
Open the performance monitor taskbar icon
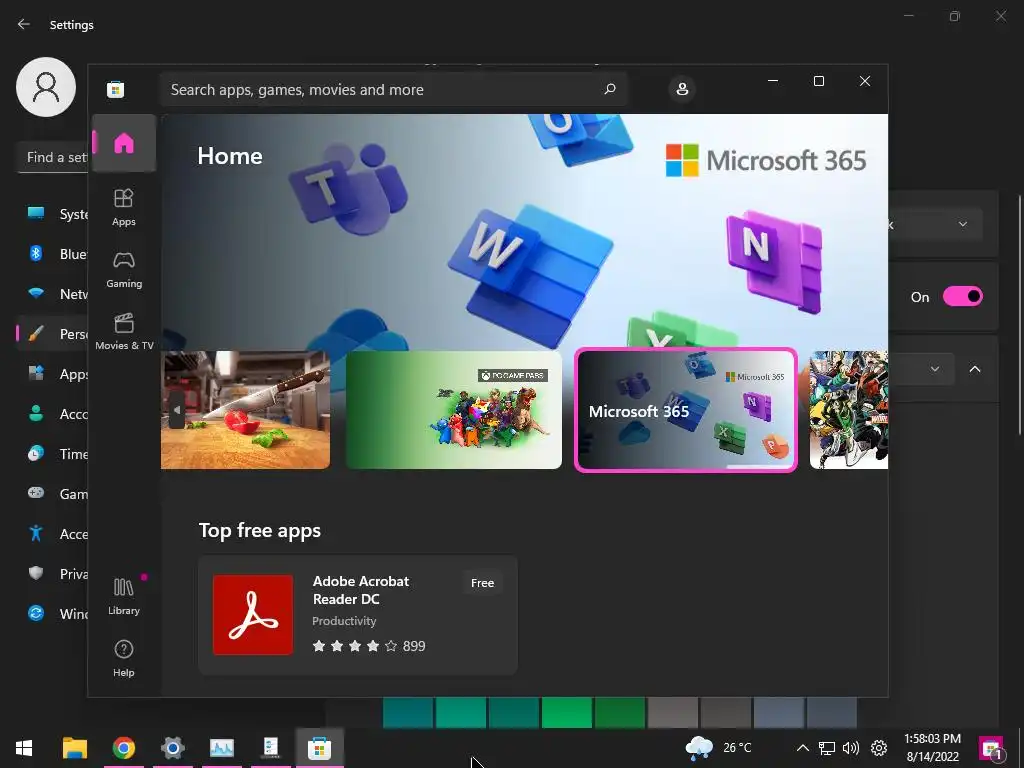(221, 748)
